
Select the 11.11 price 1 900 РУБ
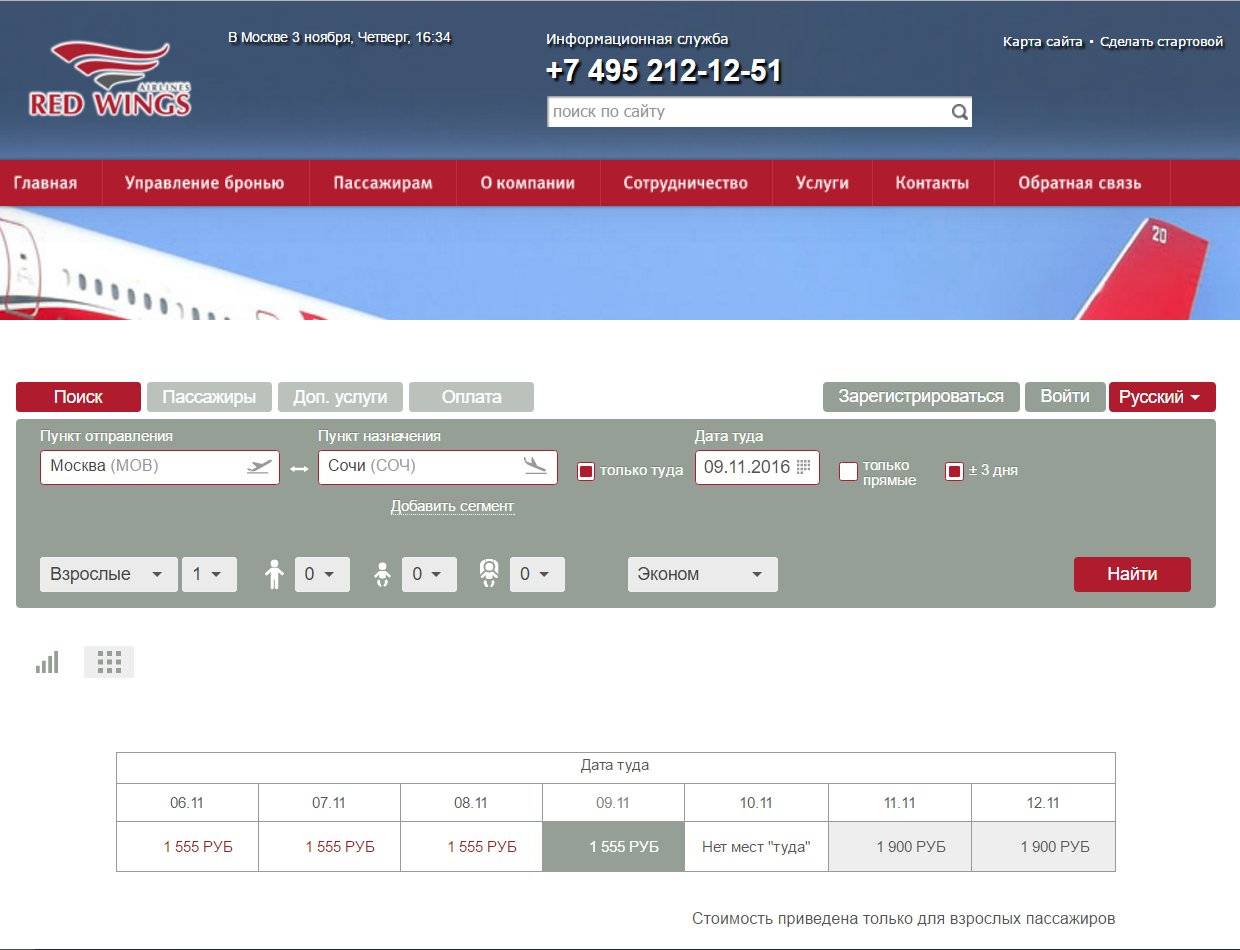(x=899, y=847)
